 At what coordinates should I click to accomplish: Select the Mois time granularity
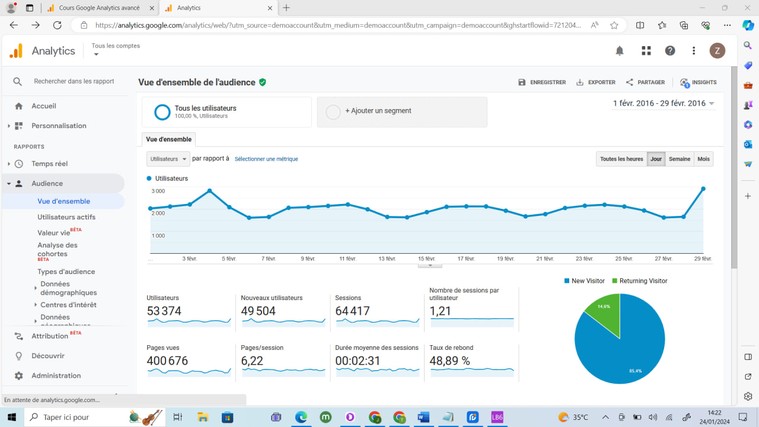pyautogui.click(x=703, y=159)
